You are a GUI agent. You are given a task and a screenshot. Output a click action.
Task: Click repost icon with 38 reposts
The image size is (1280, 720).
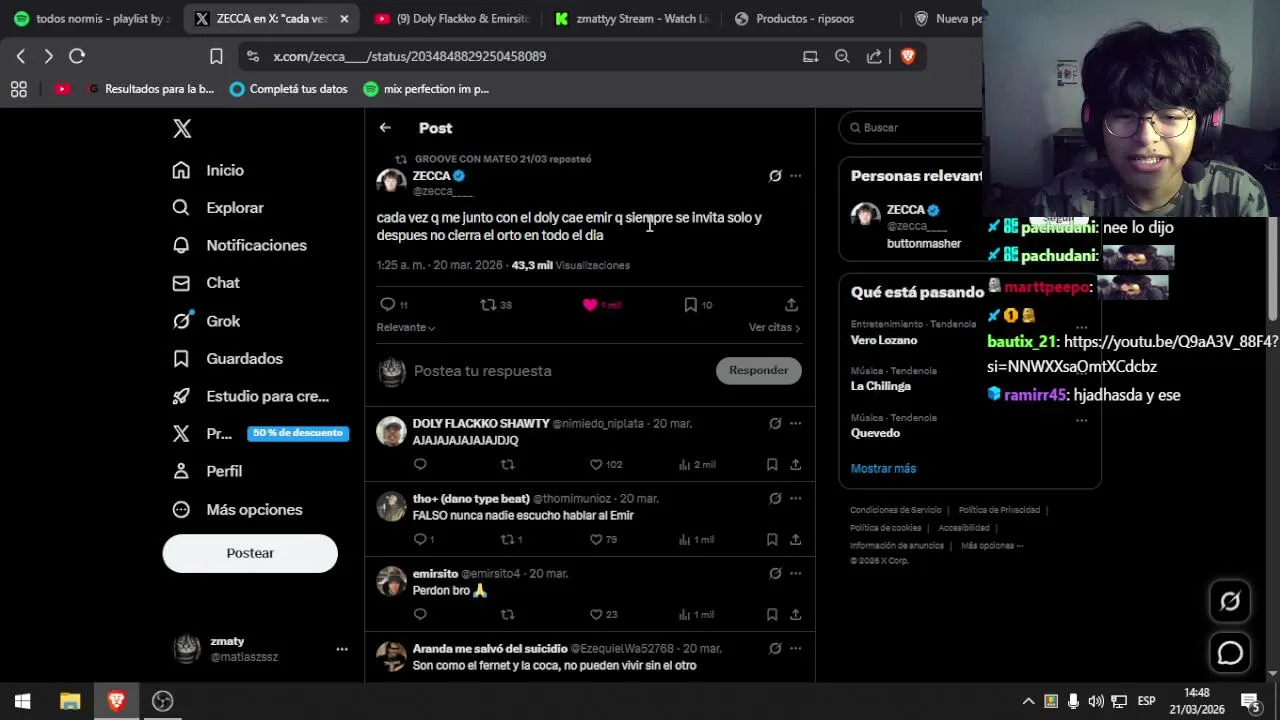(488, 305)
